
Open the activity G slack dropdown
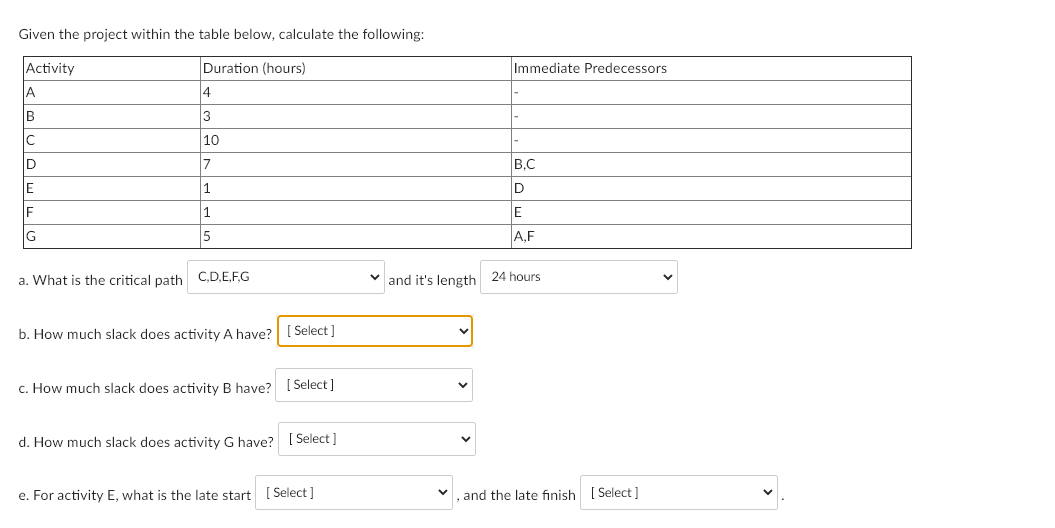point(377,439)
